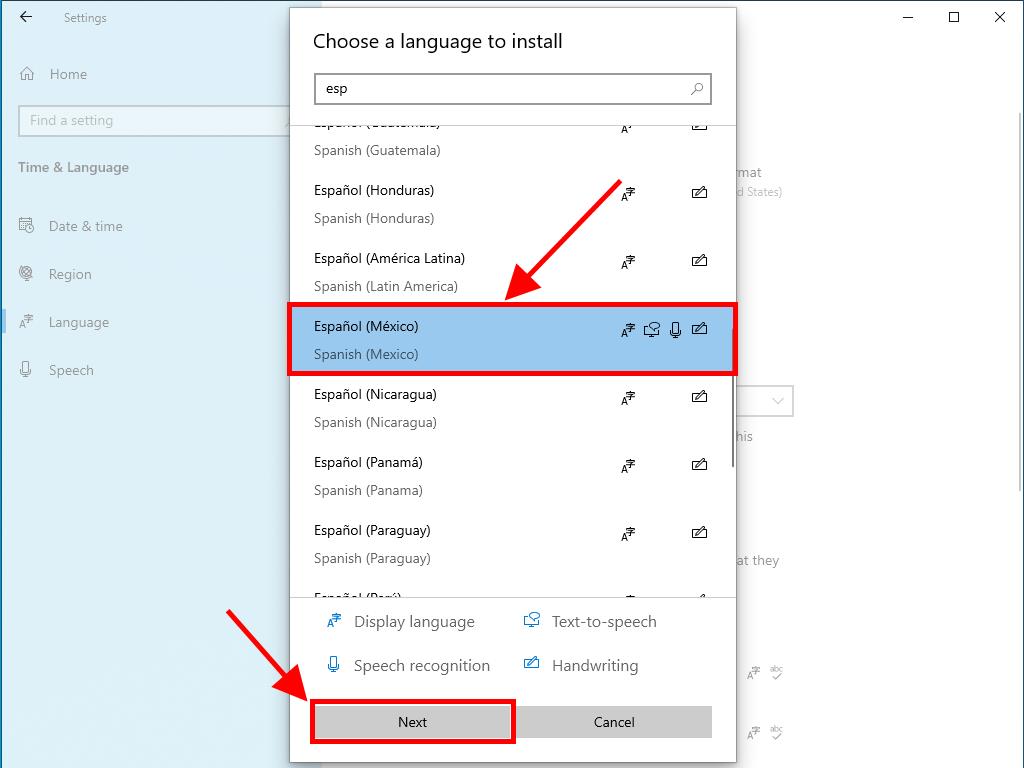Viewport: 1024px width, 768px height.
Task: Click text-to-speech icon on Español (México) row
Action: pyautogui.click(x=652, y=329)
